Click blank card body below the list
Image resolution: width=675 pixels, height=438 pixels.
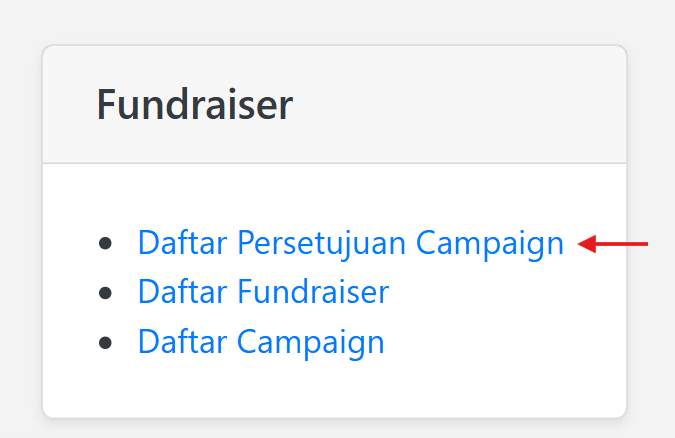pyautogui.click(x=334, y=390)
